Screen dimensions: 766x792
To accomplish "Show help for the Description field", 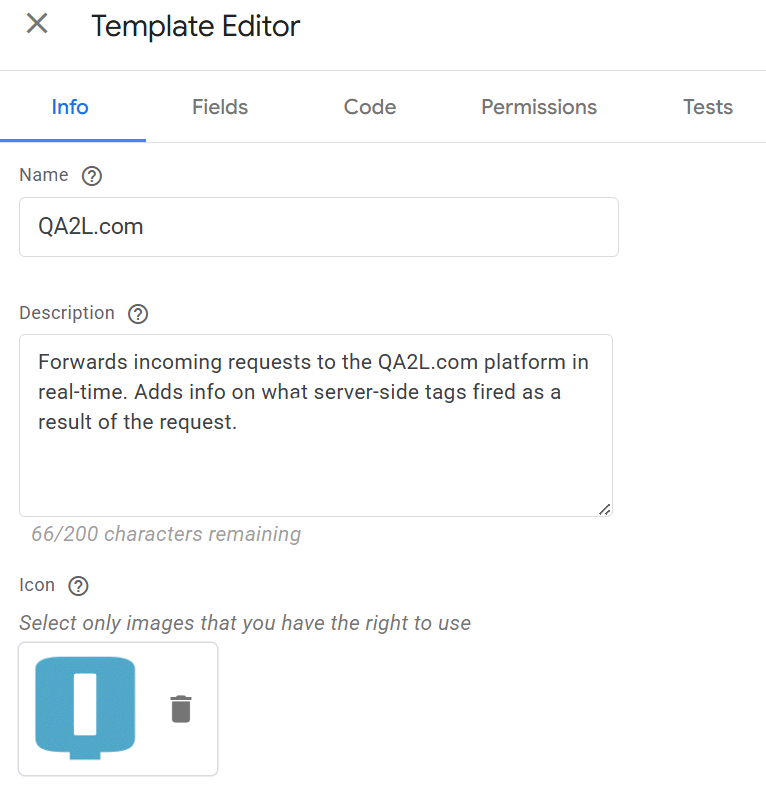I will coord(139,314).
